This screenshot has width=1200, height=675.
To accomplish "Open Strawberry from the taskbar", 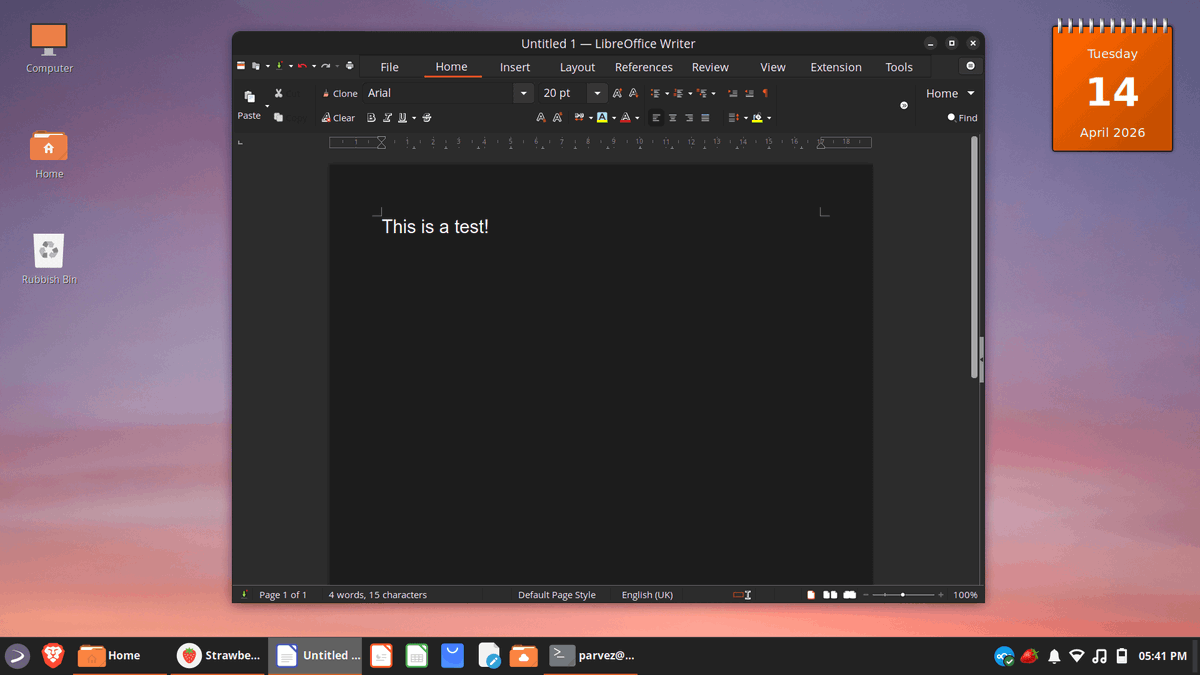I will click(x=219, y=656).
